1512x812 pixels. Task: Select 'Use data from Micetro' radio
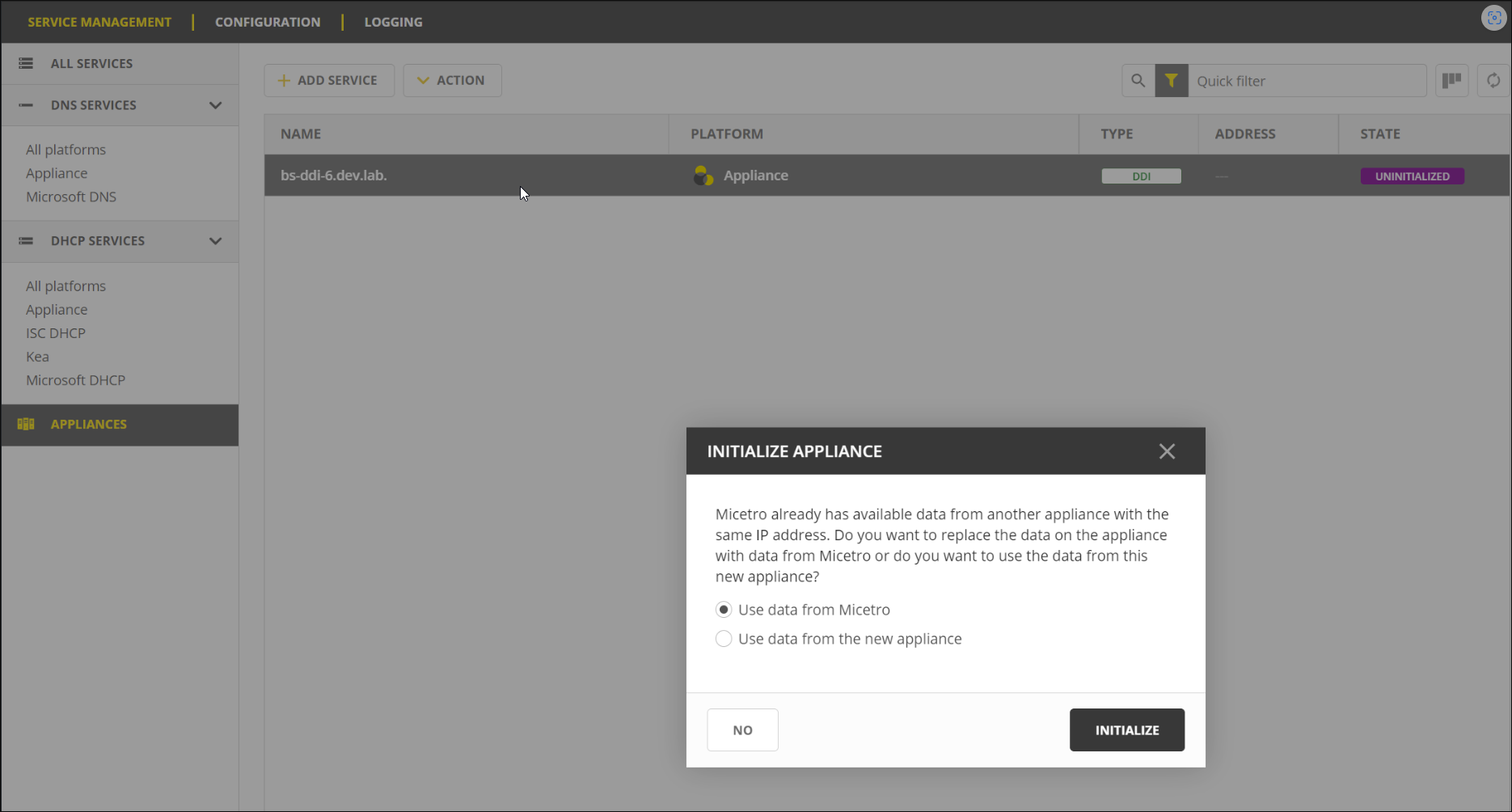[x=724, y=610]
